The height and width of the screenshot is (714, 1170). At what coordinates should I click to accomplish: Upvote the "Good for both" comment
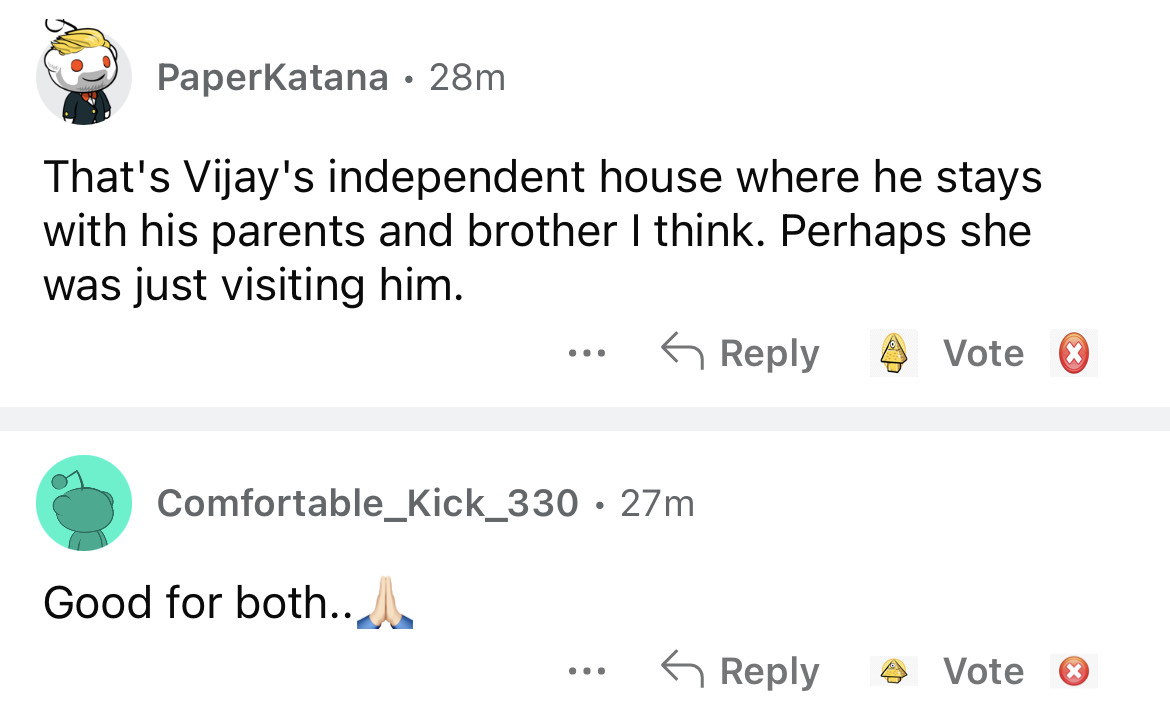(x=893, y=671)
